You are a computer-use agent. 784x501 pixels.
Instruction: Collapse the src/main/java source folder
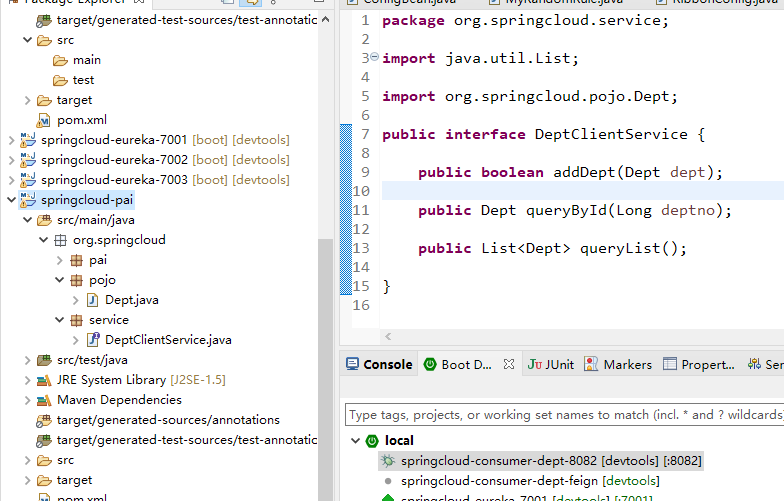(28, 220)
